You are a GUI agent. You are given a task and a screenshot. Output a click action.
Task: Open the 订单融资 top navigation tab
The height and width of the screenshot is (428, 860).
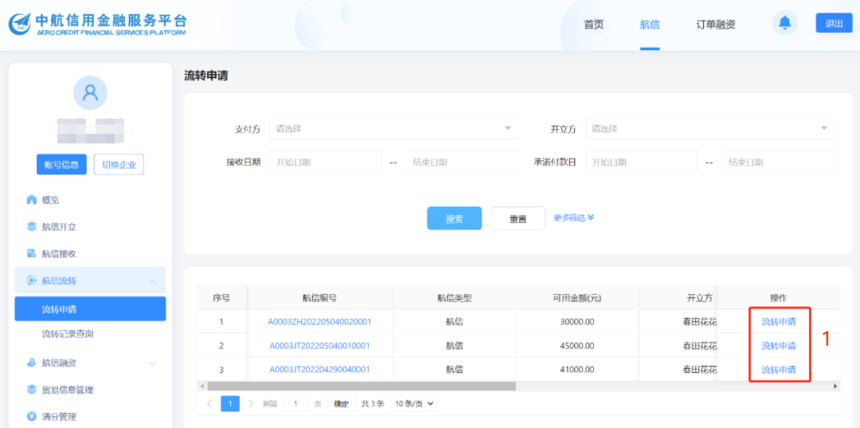[715, 24]
